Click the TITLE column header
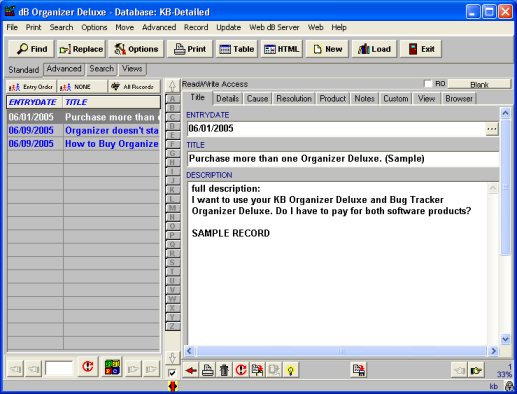The image size is (517, 394). click(111, 102)
